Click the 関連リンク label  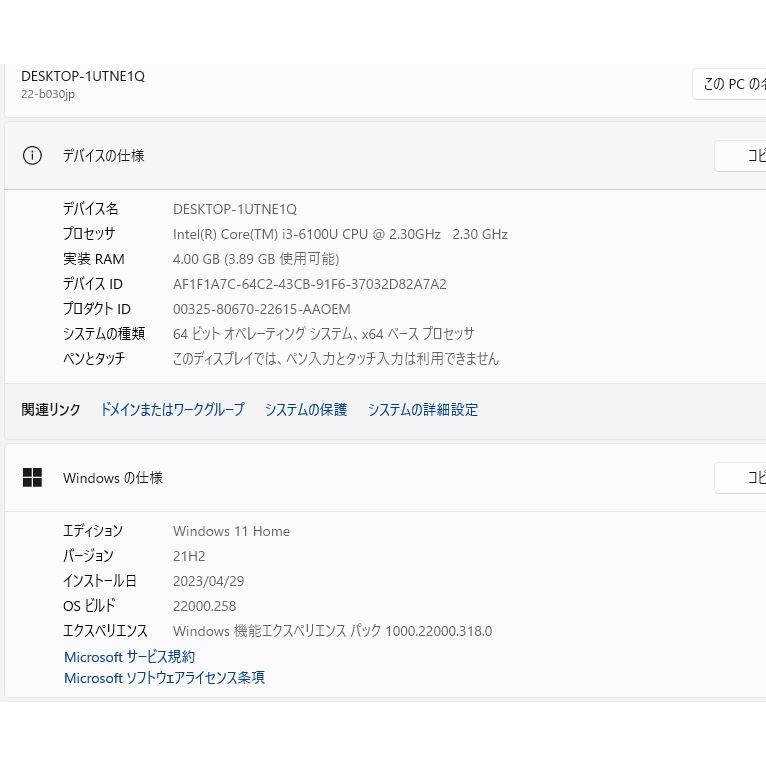51,409
